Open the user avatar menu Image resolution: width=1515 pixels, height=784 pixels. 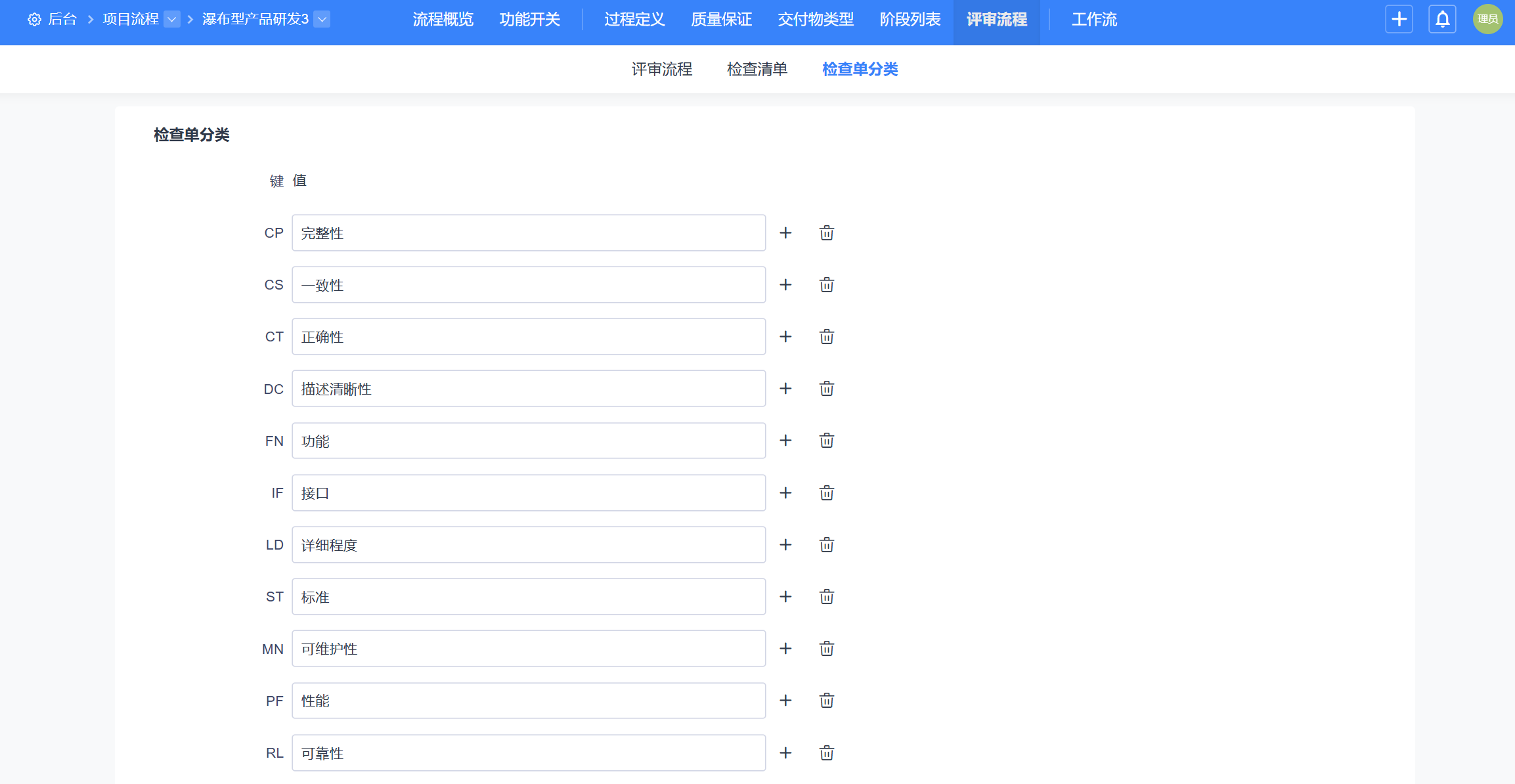(1487, 19)
